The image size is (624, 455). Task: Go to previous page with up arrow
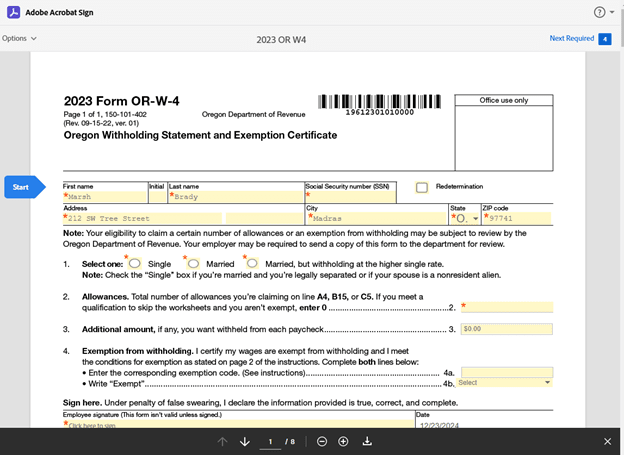(222, 441)
